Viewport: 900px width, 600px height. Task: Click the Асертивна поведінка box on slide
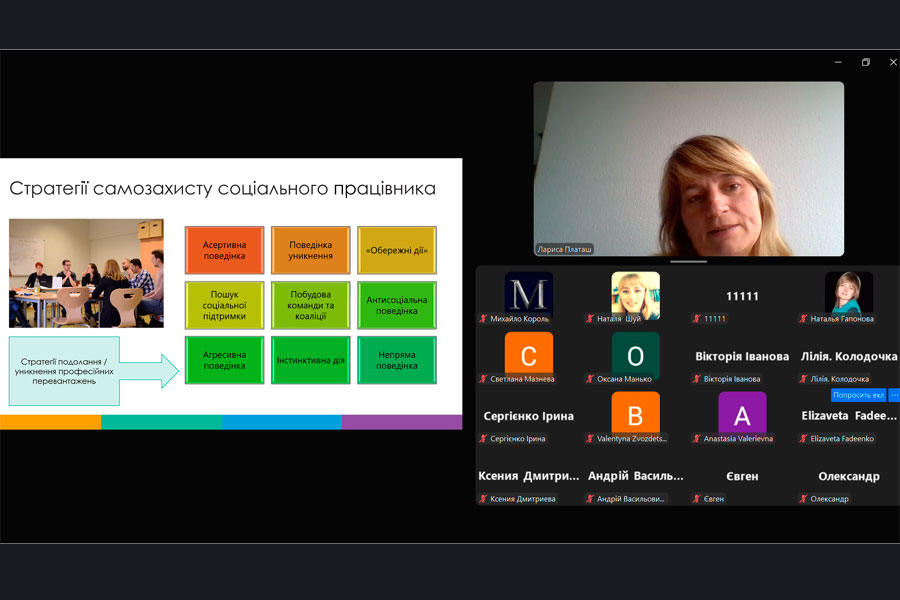click(224, 250)
